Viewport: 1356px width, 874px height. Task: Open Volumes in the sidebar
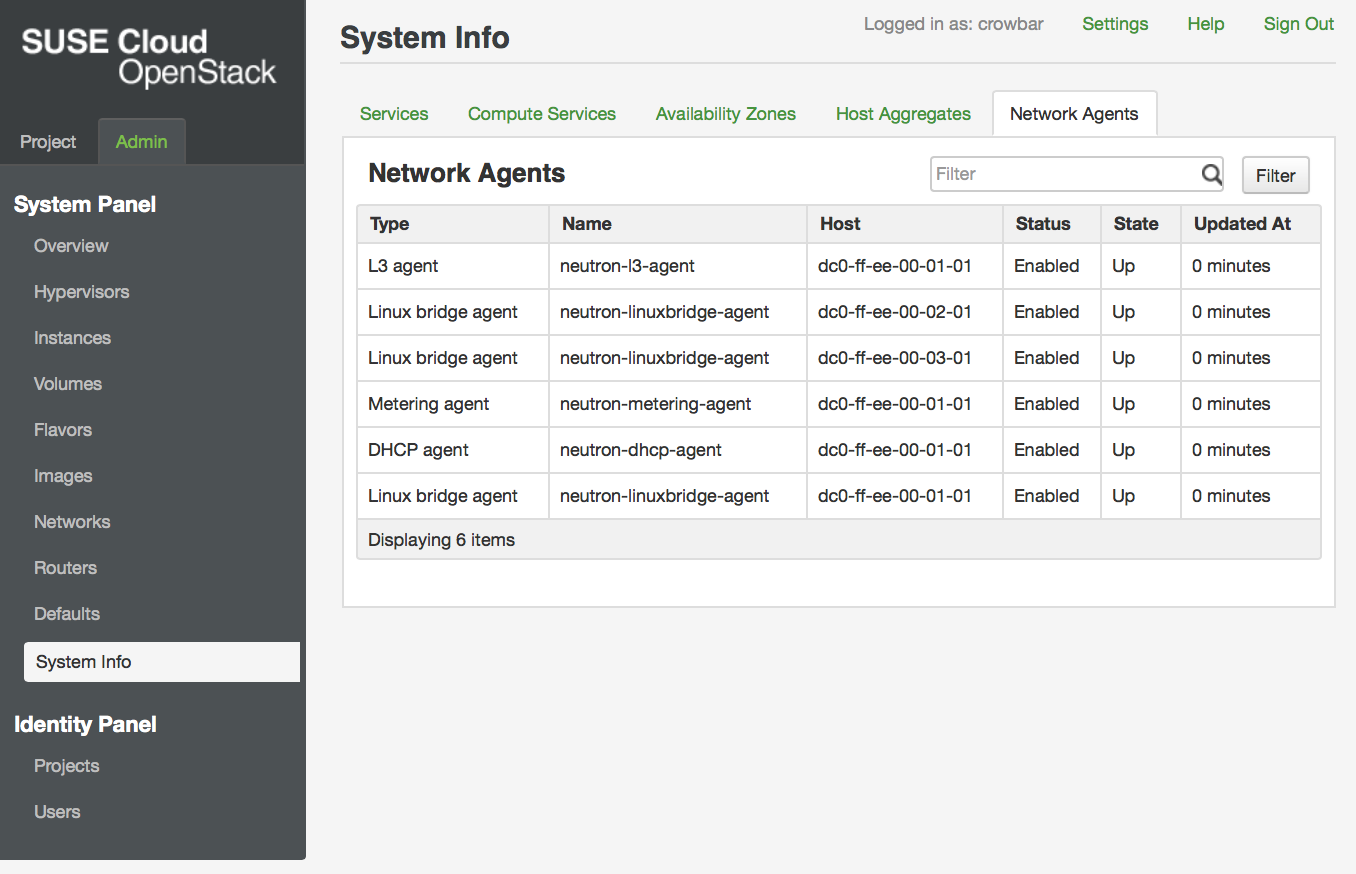click(x=68, y=384)
